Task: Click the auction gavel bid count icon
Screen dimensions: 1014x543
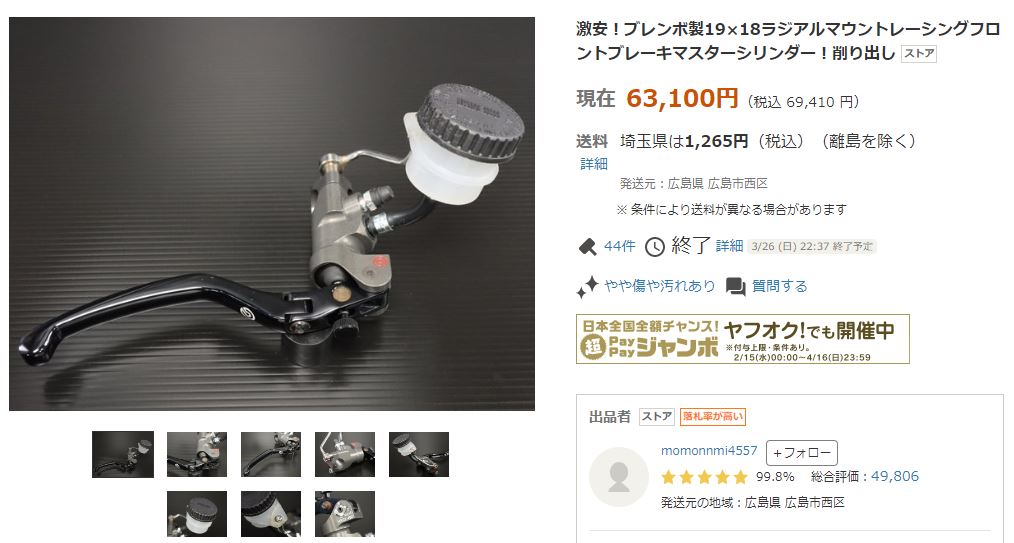Action: (x=587, y=247)
